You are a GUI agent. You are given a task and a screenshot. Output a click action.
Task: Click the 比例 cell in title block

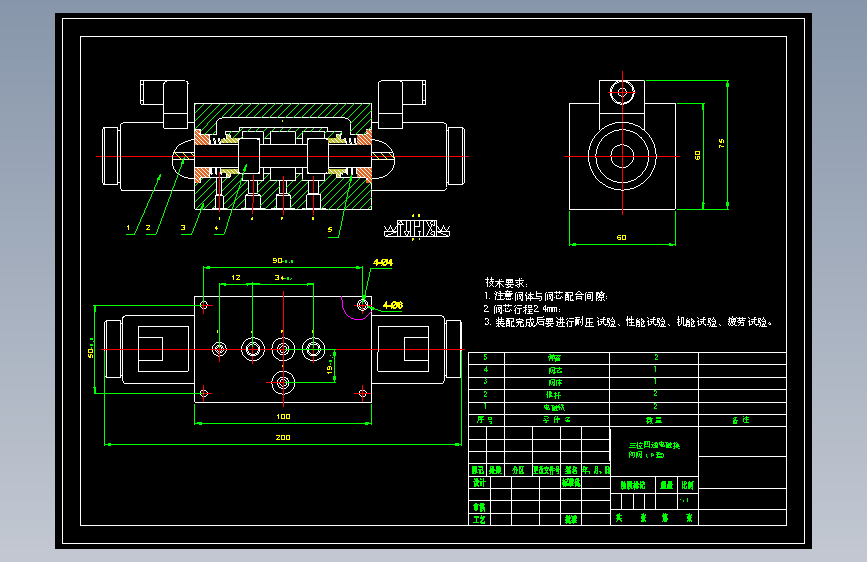coord(687,485)
